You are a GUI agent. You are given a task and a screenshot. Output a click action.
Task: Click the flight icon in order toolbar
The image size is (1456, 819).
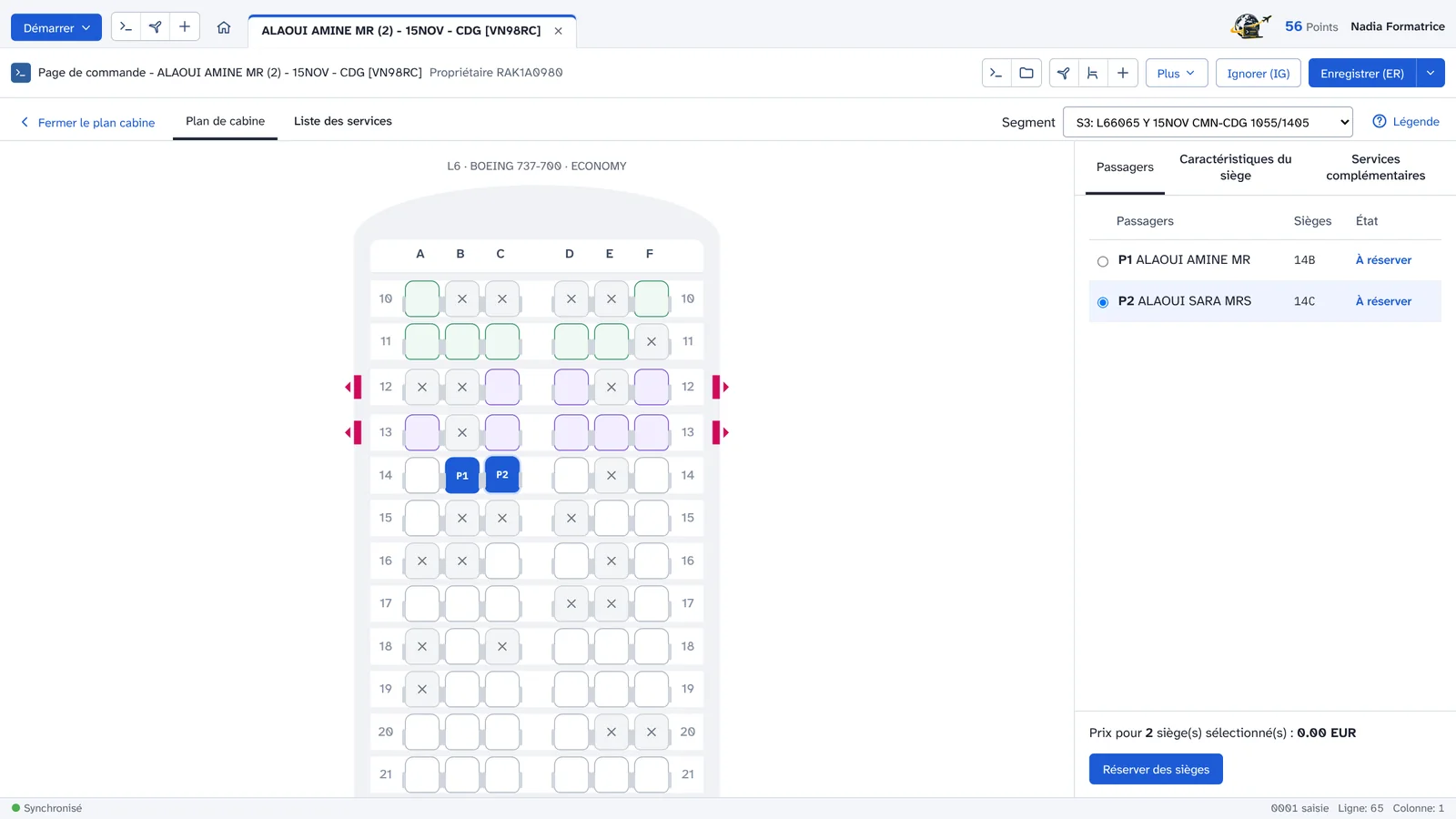1063,73
